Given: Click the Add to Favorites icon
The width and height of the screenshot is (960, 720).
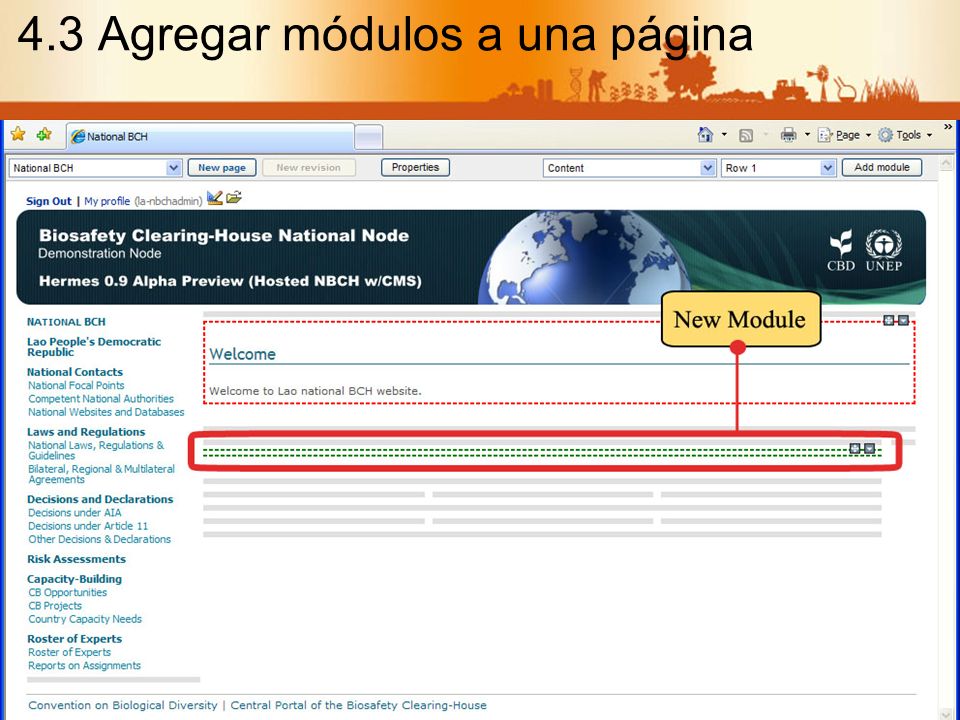Looking at the screenshot, I should pos(43,134).
